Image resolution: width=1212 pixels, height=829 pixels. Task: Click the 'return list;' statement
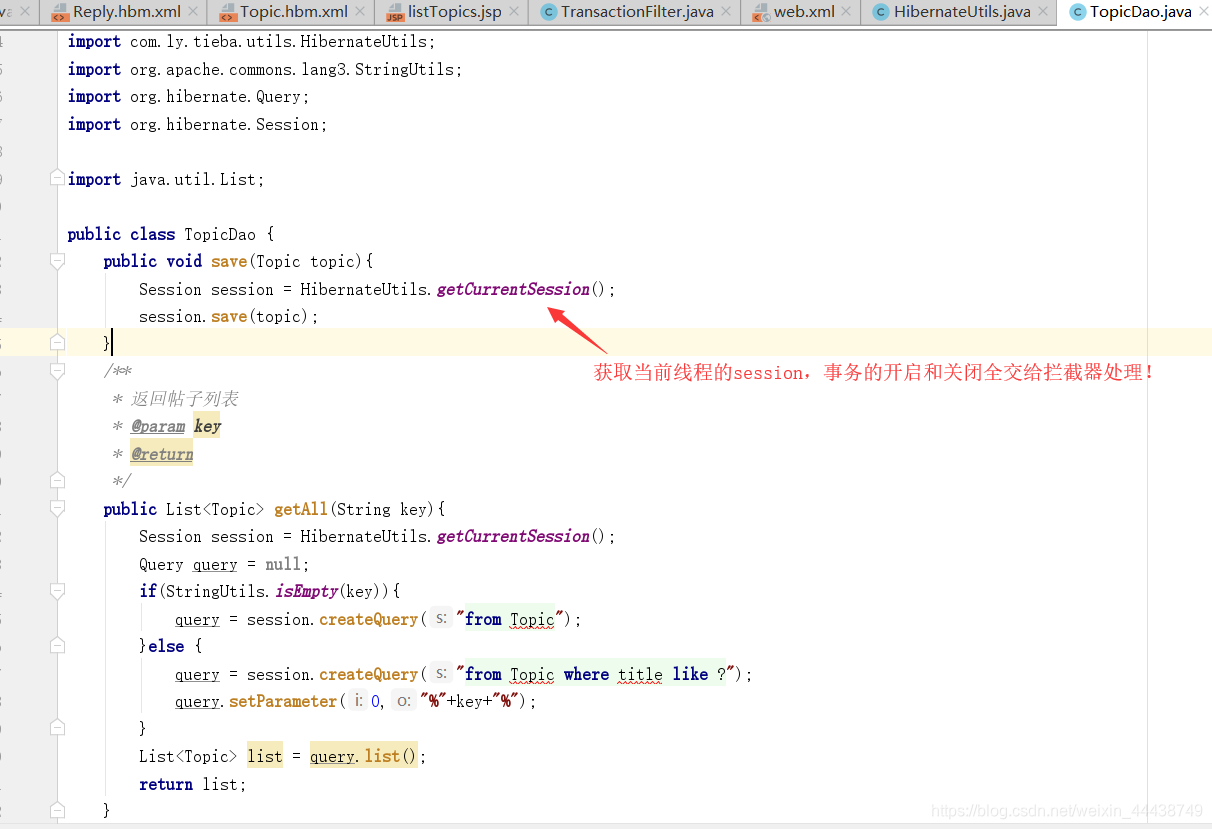193,784
